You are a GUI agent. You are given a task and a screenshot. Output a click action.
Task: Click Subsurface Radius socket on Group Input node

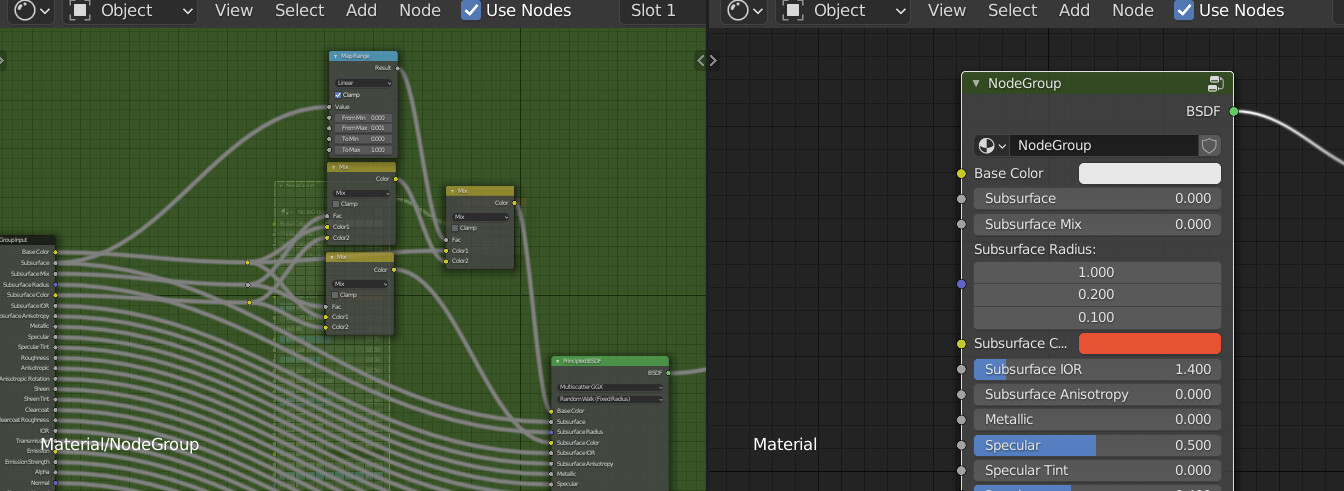point(55,284)
